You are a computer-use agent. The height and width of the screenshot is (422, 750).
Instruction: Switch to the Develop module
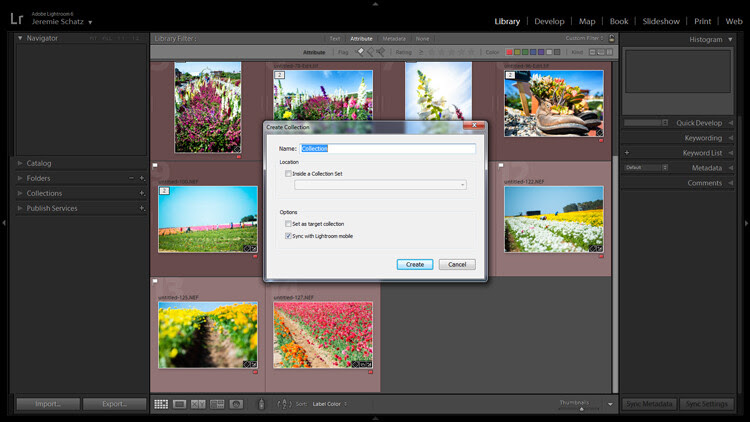[x=549, y=22]
